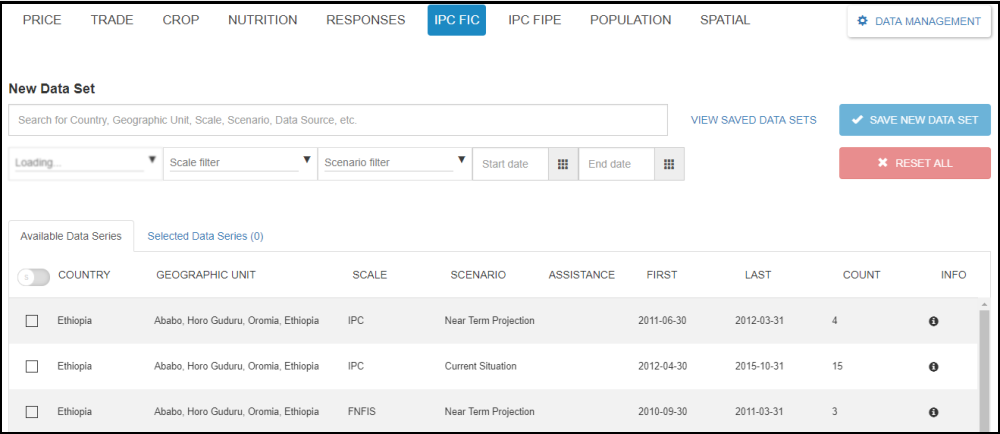Toggle the select-all switch beside COUNTRY
The image size is (1000, 434).
pos(33,276)
